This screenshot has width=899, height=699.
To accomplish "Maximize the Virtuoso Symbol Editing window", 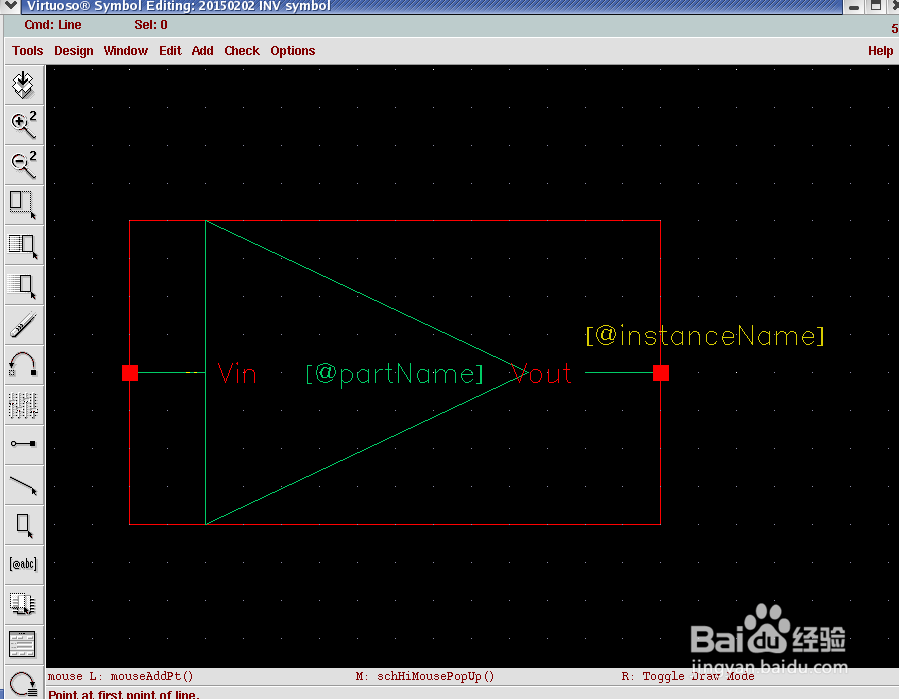I will tap(876, 6).
